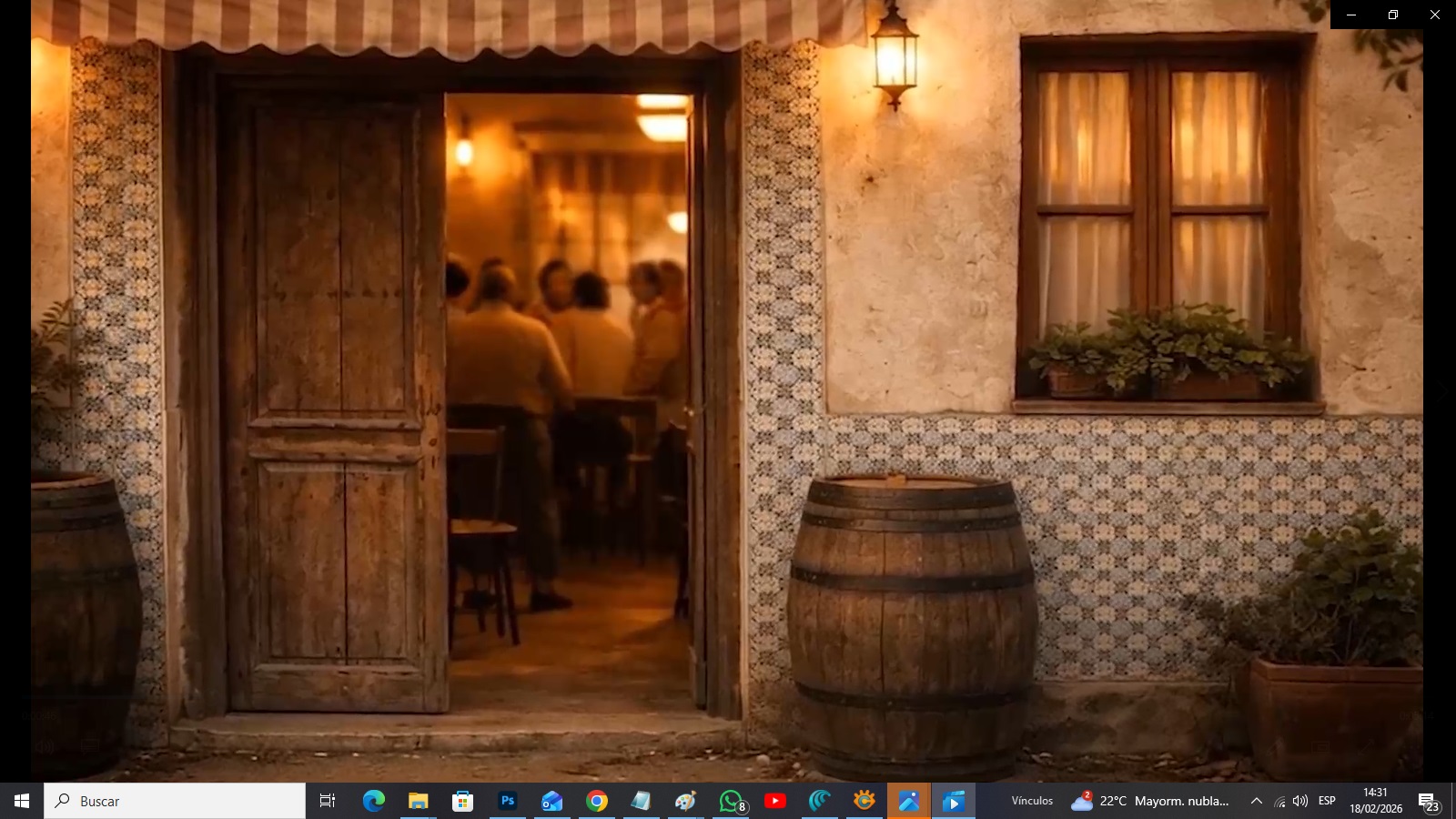Launch Microsoft Edge from the taskbar

tap(373, 801)
